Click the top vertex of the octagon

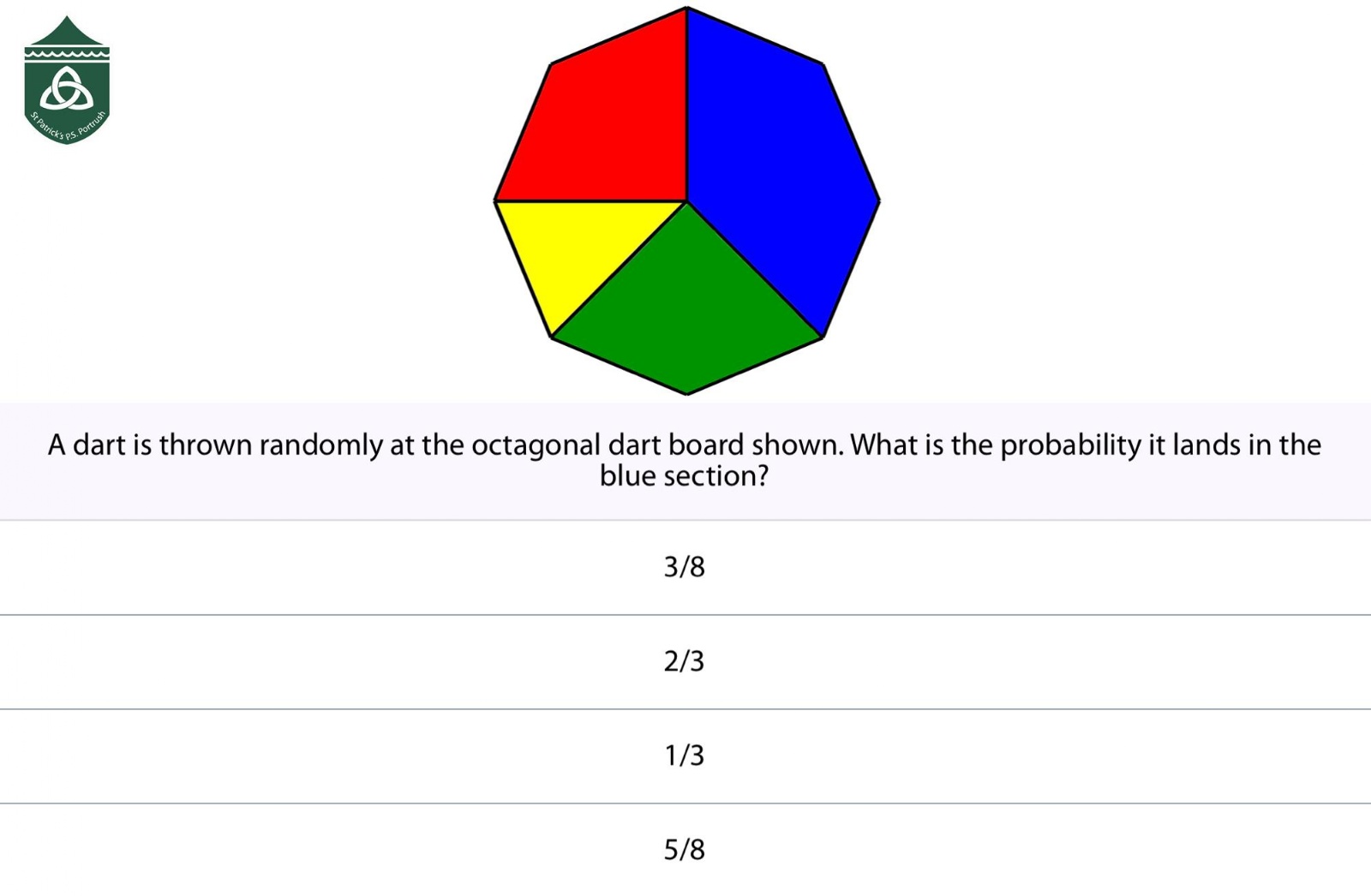coord(686,8)
